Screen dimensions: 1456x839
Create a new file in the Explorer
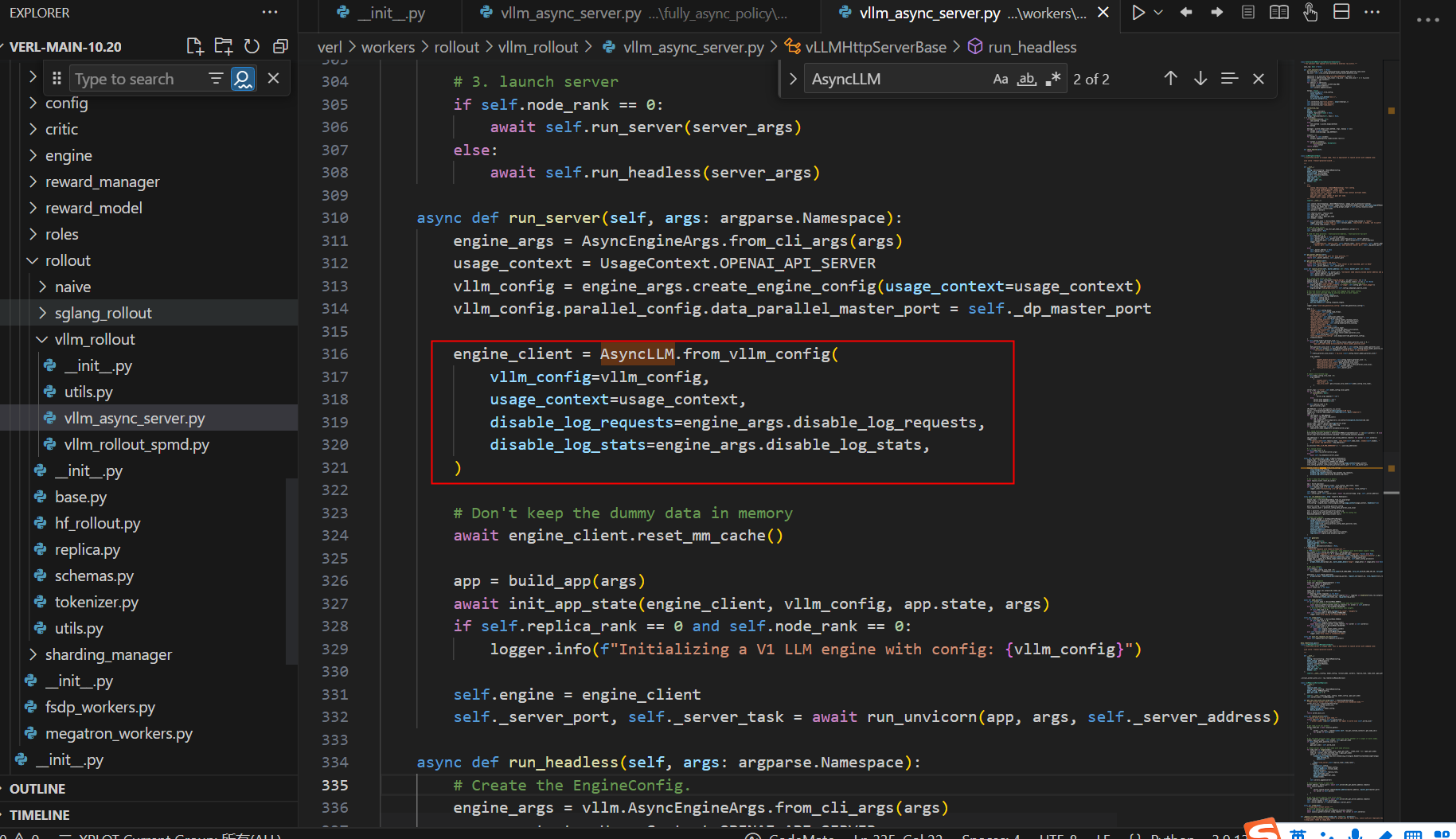coord(195,46)
